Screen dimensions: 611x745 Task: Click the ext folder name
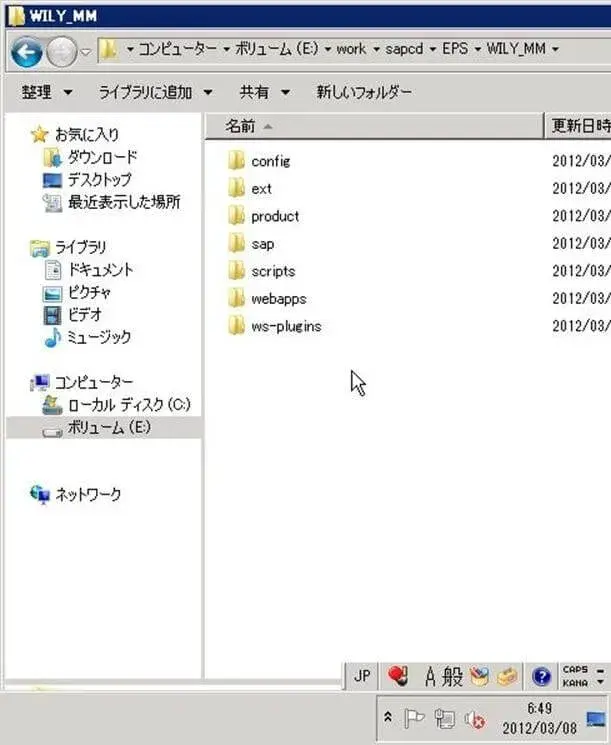261,189
